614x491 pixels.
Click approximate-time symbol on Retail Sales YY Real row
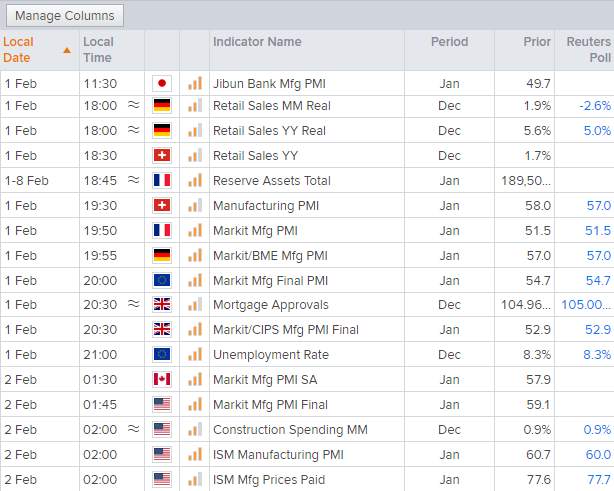pos(134,130)
